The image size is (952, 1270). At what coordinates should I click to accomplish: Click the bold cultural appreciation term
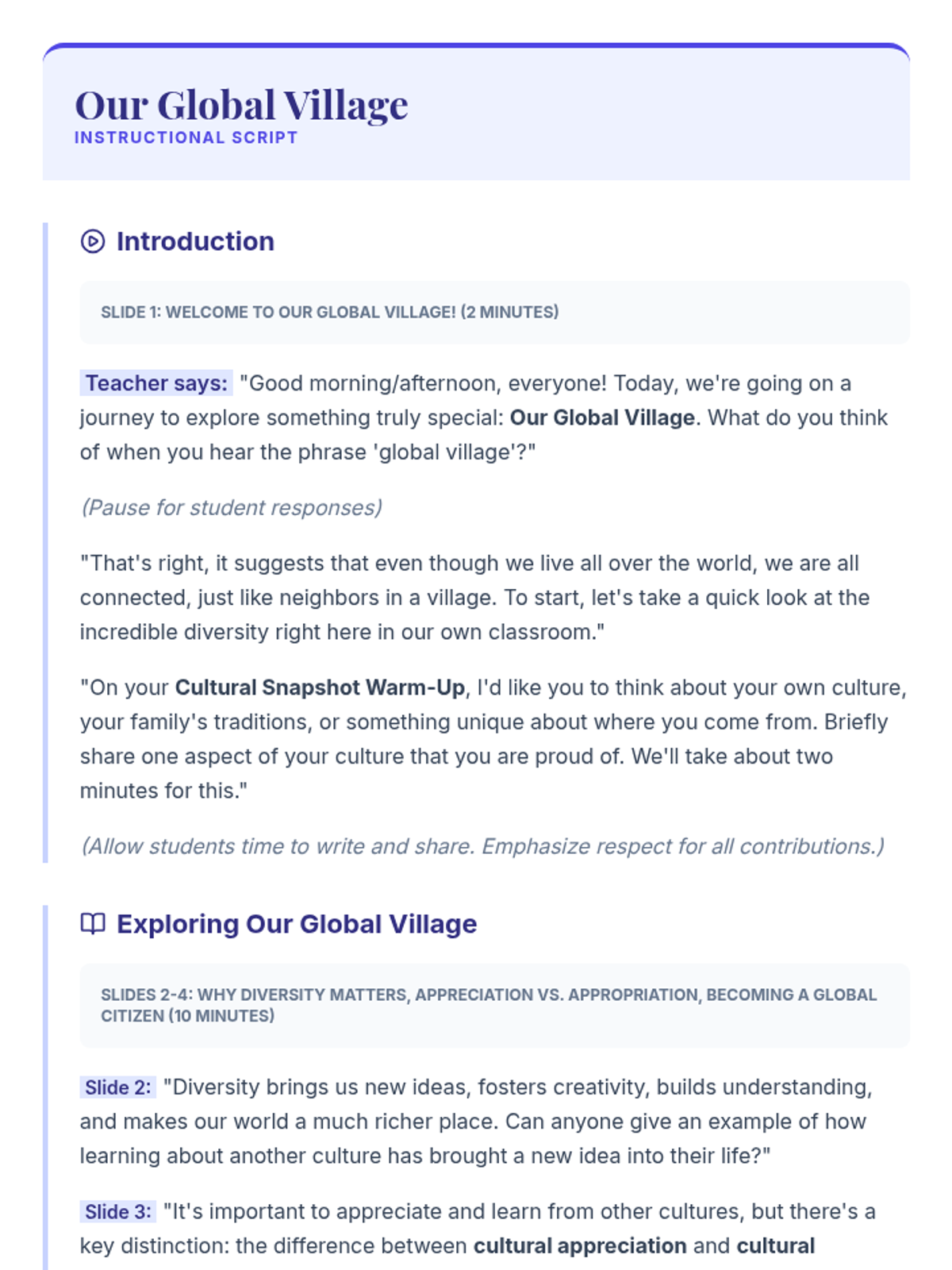(x=580, y=1246)
